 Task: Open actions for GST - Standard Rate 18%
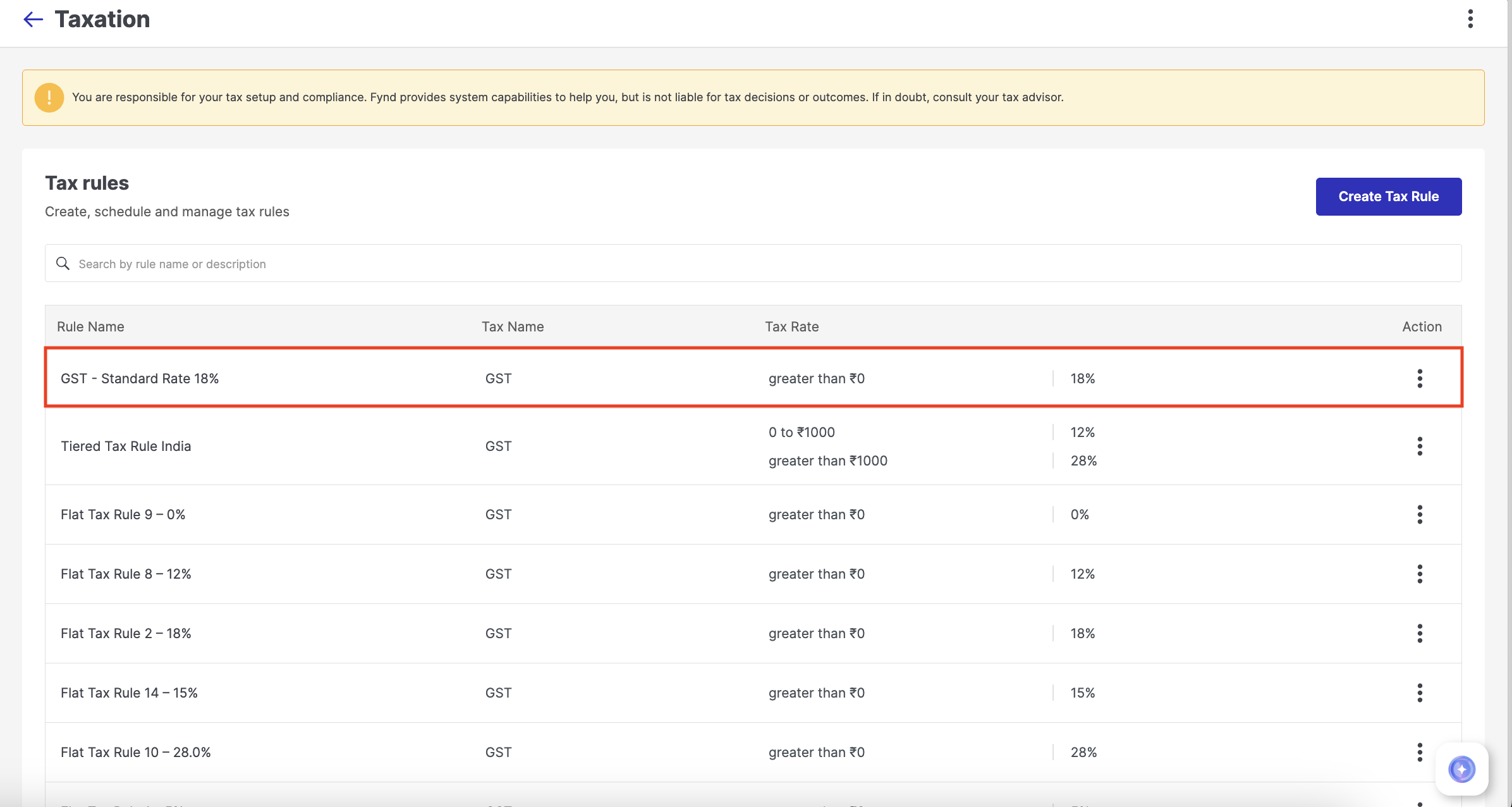(1420, 378)
